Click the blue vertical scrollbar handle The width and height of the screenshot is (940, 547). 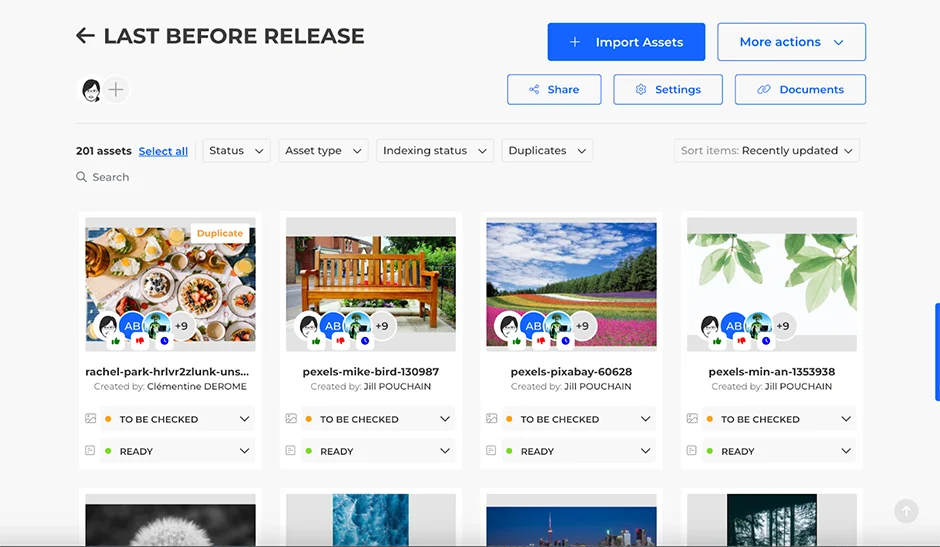tap(937, 351)
